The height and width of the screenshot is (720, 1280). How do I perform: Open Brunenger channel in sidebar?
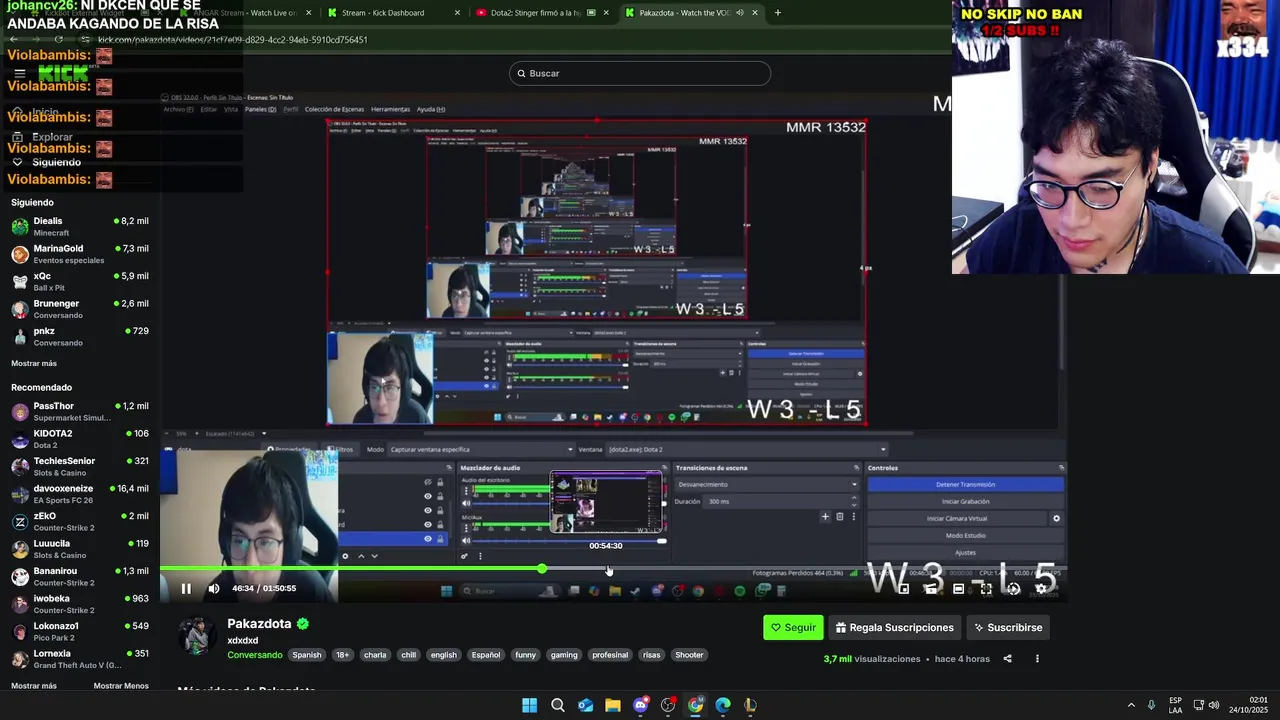pos(80,309)
